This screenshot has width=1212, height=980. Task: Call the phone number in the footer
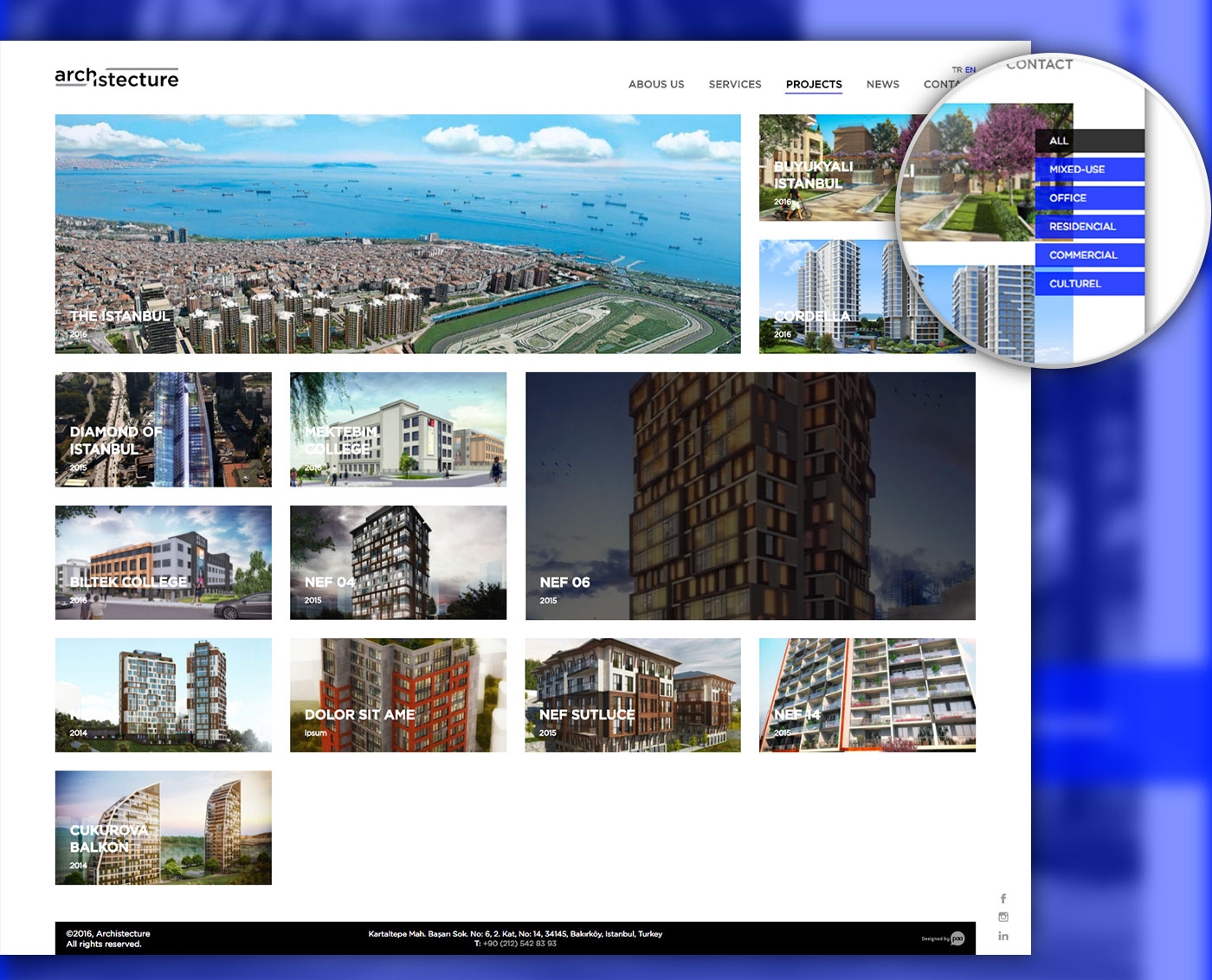[519, 943]
